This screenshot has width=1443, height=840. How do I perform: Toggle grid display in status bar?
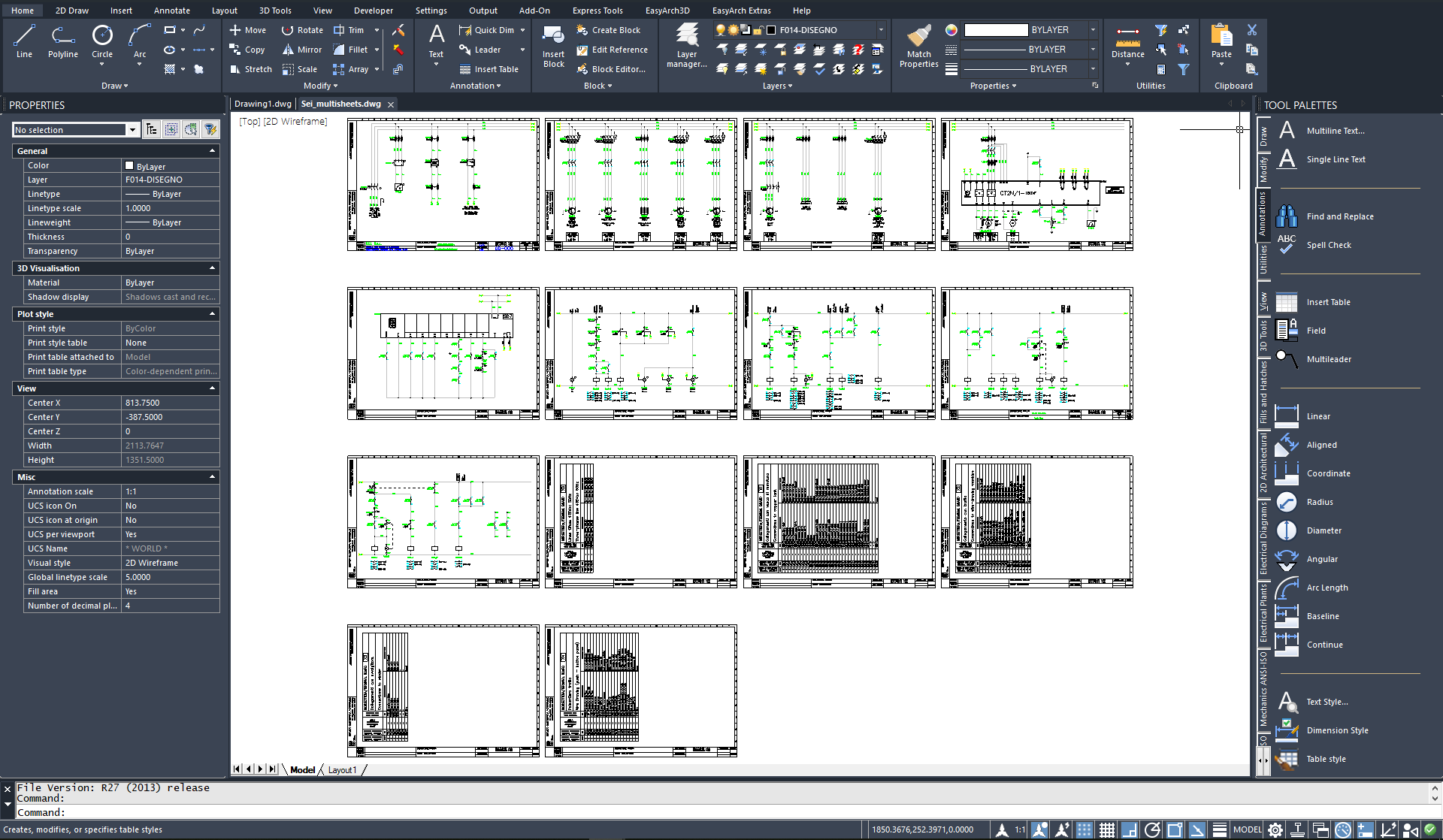[x=1107, y=830]
